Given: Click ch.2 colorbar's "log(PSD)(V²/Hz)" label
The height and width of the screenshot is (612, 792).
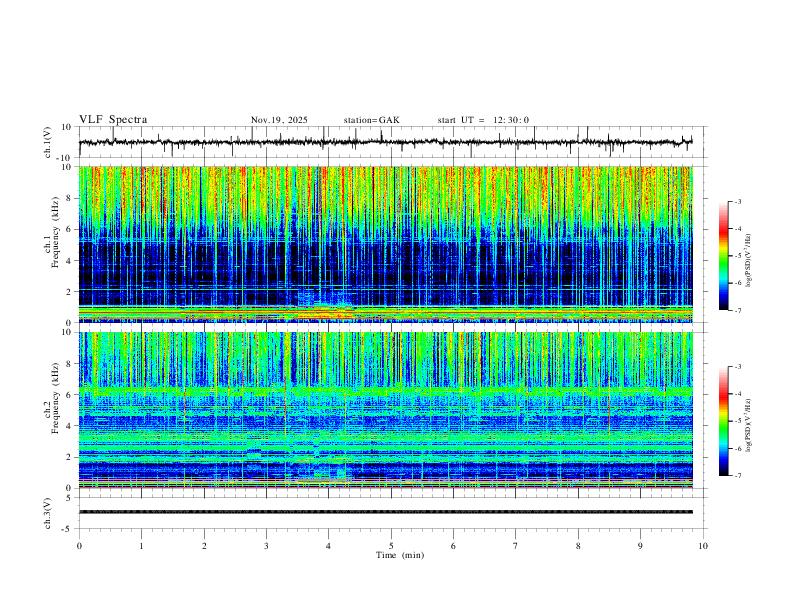Looking at the screenshot, I should pos(749,425).
